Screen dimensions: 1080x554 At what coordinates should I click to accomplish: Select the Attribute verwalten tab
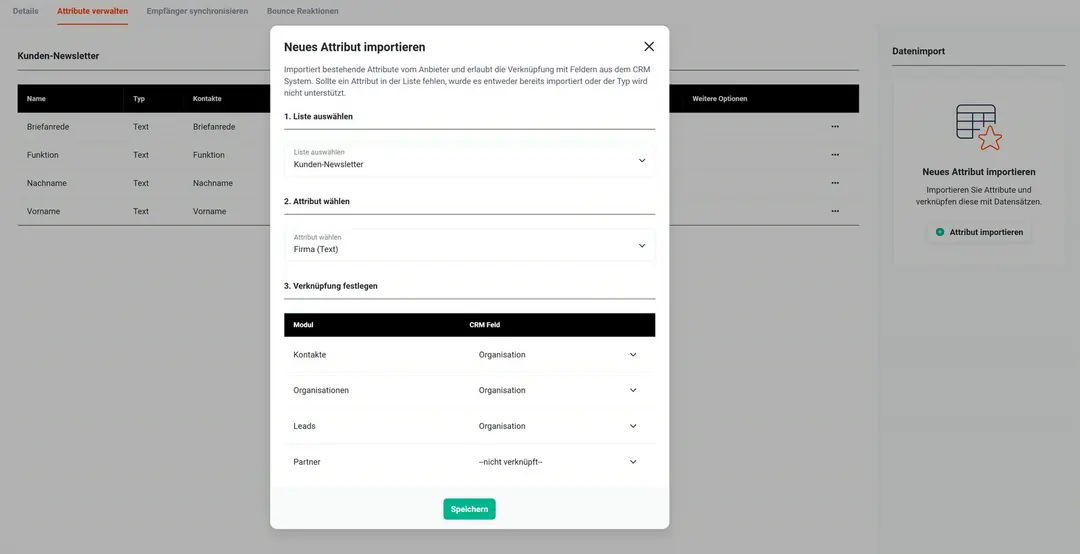92,11
